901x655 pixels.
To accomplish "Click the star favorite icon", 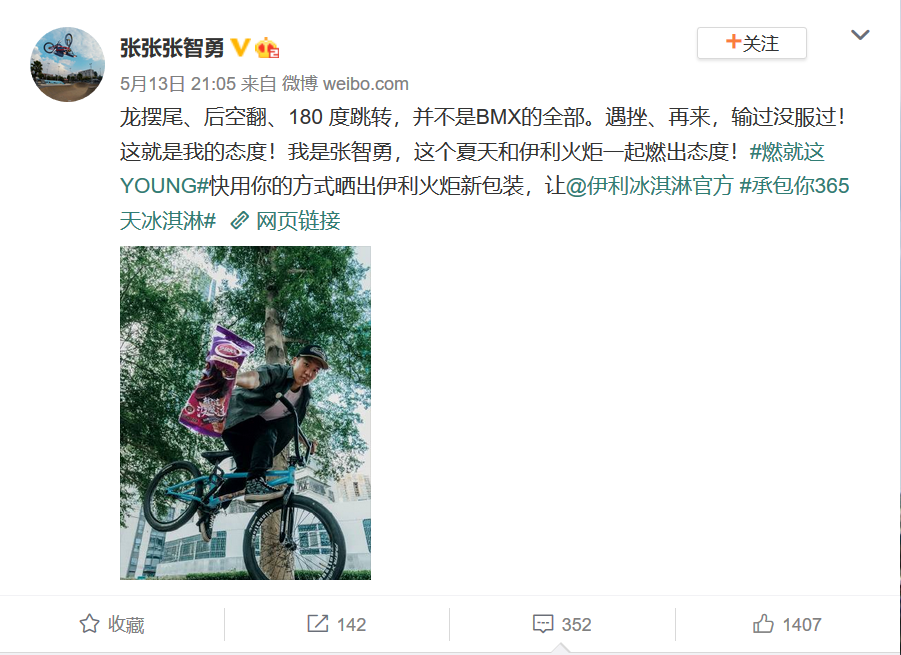I will pos(89,624).
